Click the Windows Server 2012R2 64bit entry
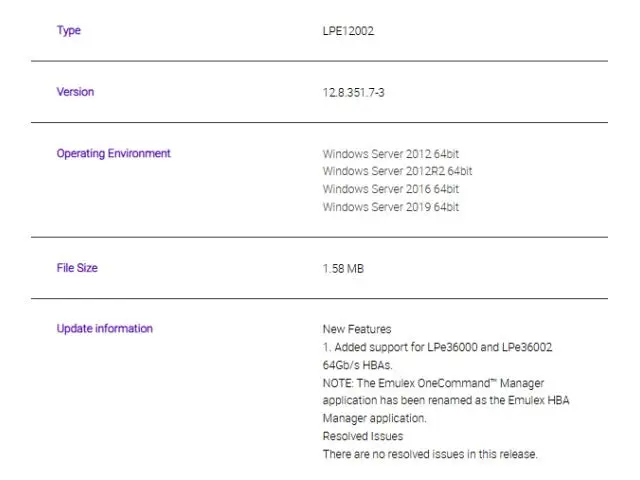 [x=397, y=171]
